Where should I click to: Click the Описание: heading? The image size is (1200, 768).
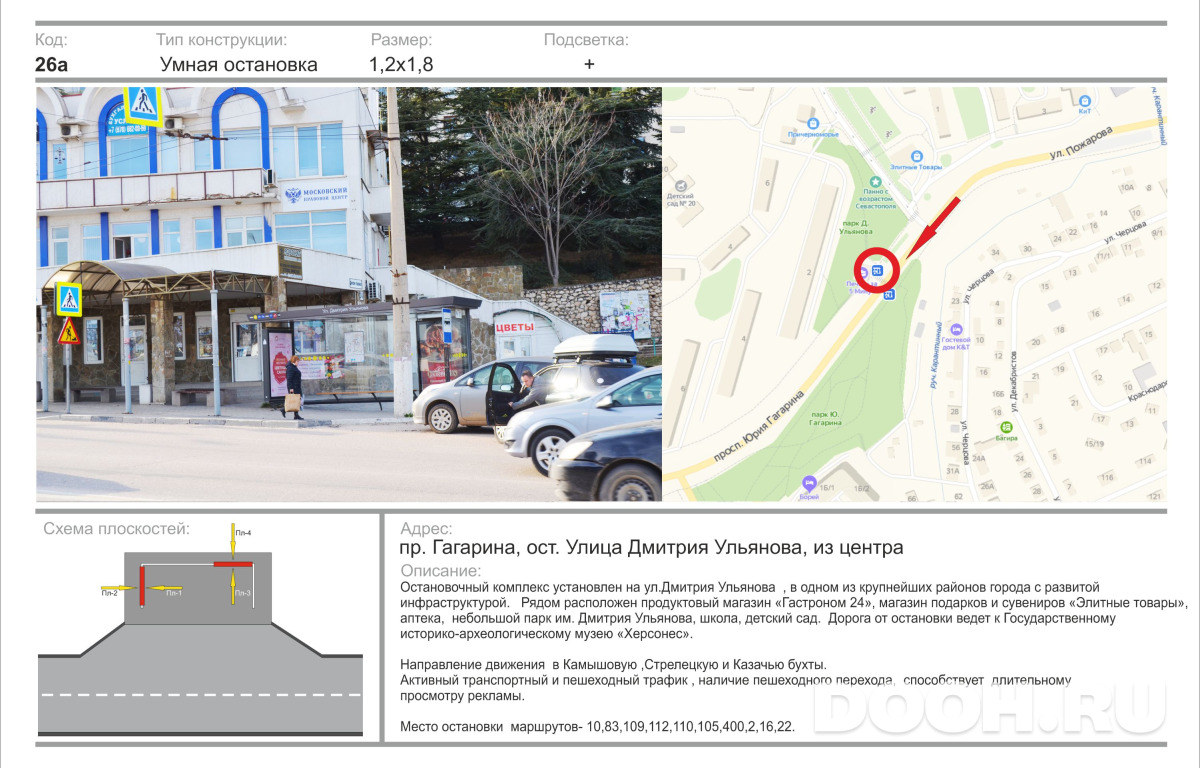(x=441, y=570)
